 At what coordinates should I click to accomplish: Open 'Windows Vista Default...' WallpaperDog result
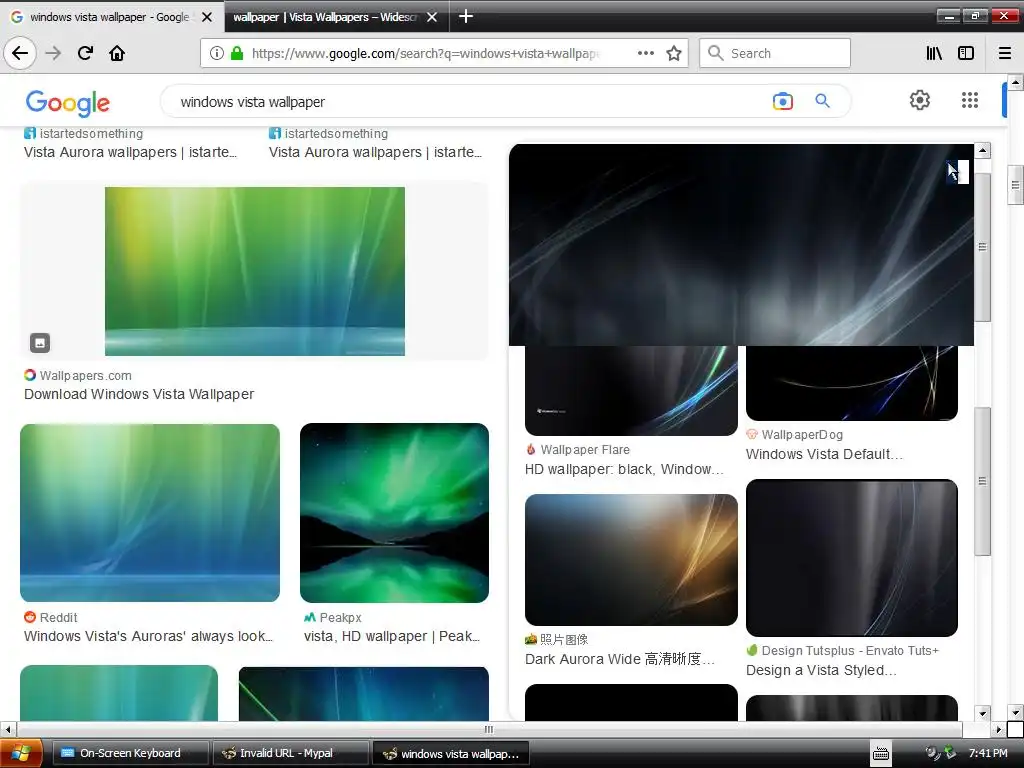click(824, 454)
